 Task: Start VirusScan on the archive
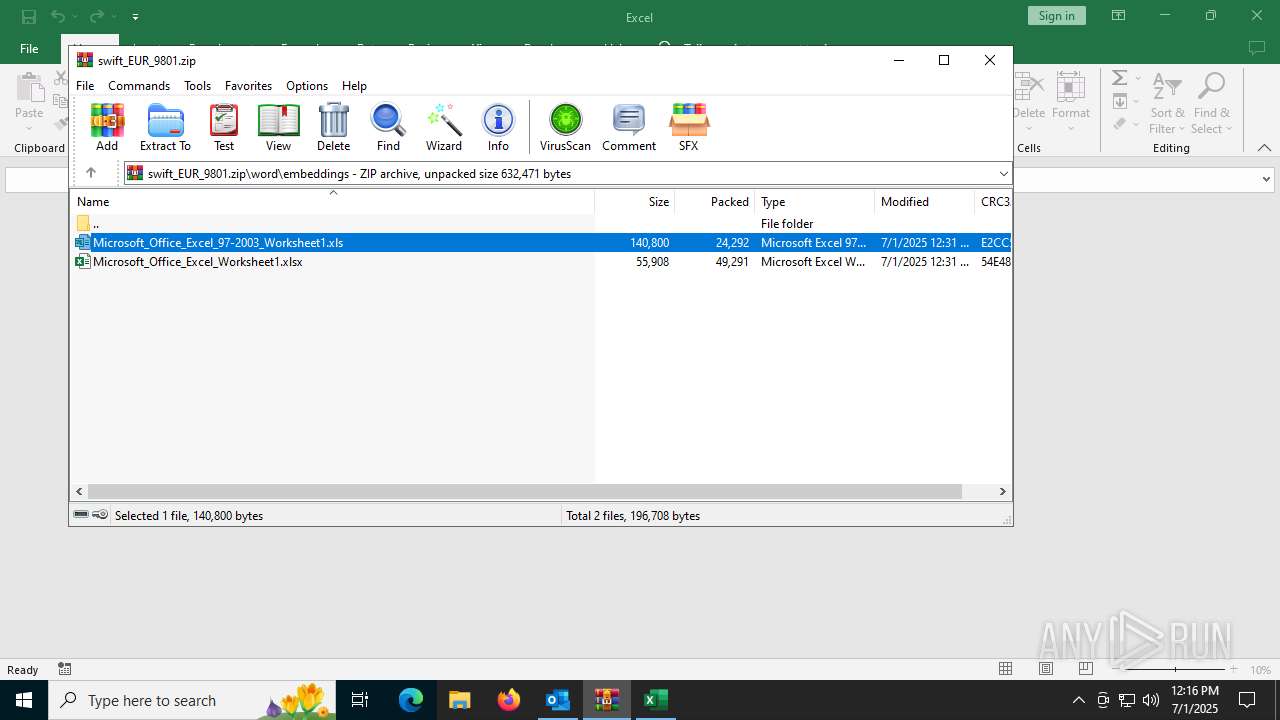[x=565, y=127]
